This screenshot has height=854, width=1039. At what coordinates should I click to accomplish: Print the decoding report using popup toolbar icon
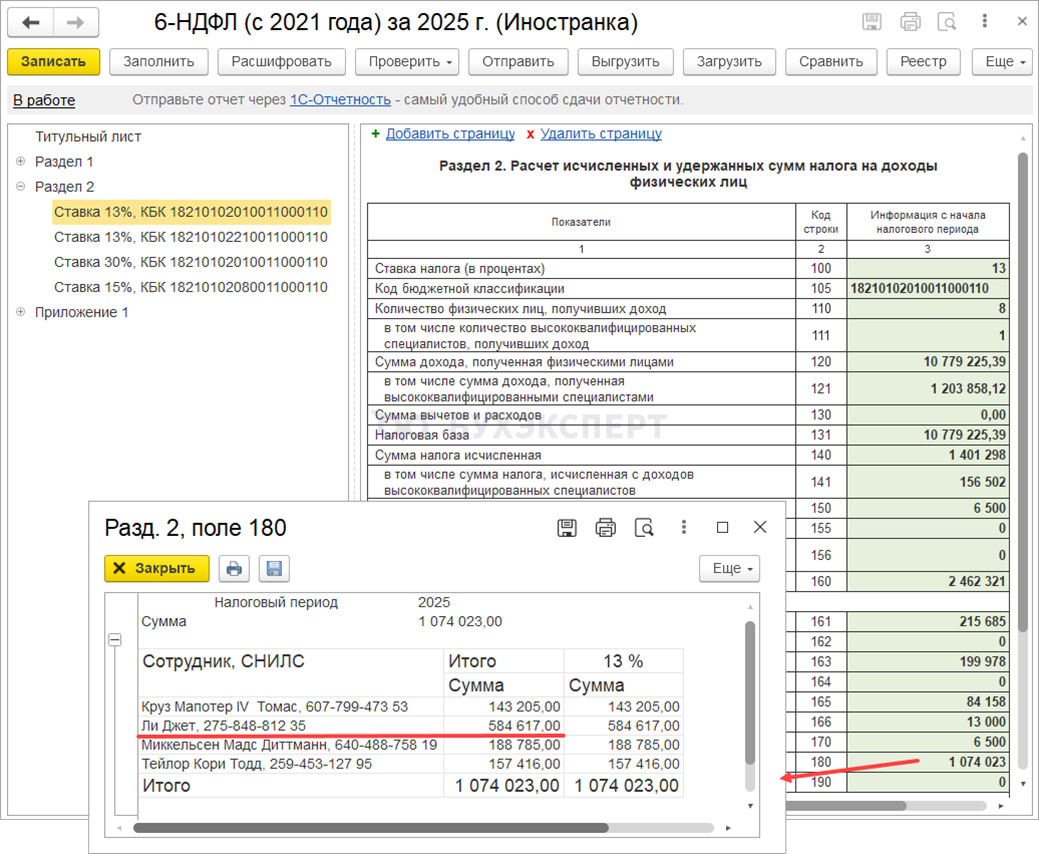pos(234,569)
